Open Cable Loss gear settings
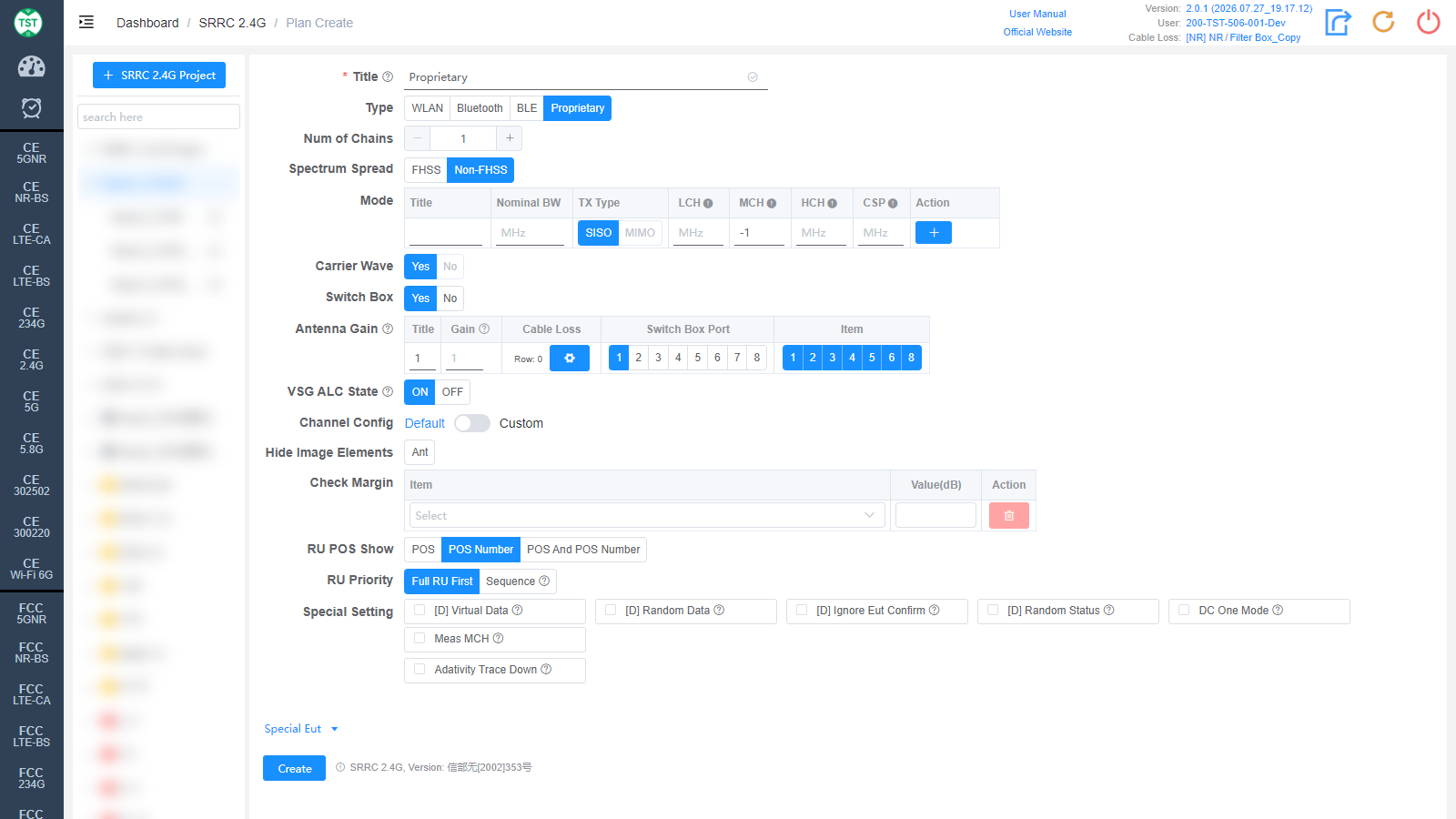The width and height of the screenshot is (1456, 819). (x=570, y=359)
